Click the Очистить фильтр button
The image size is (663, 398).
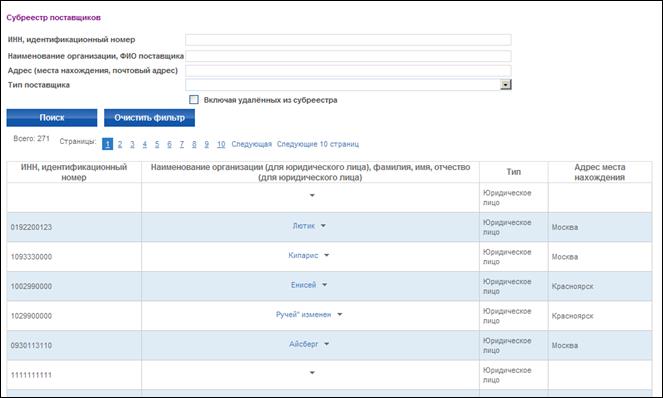[149, 118]
